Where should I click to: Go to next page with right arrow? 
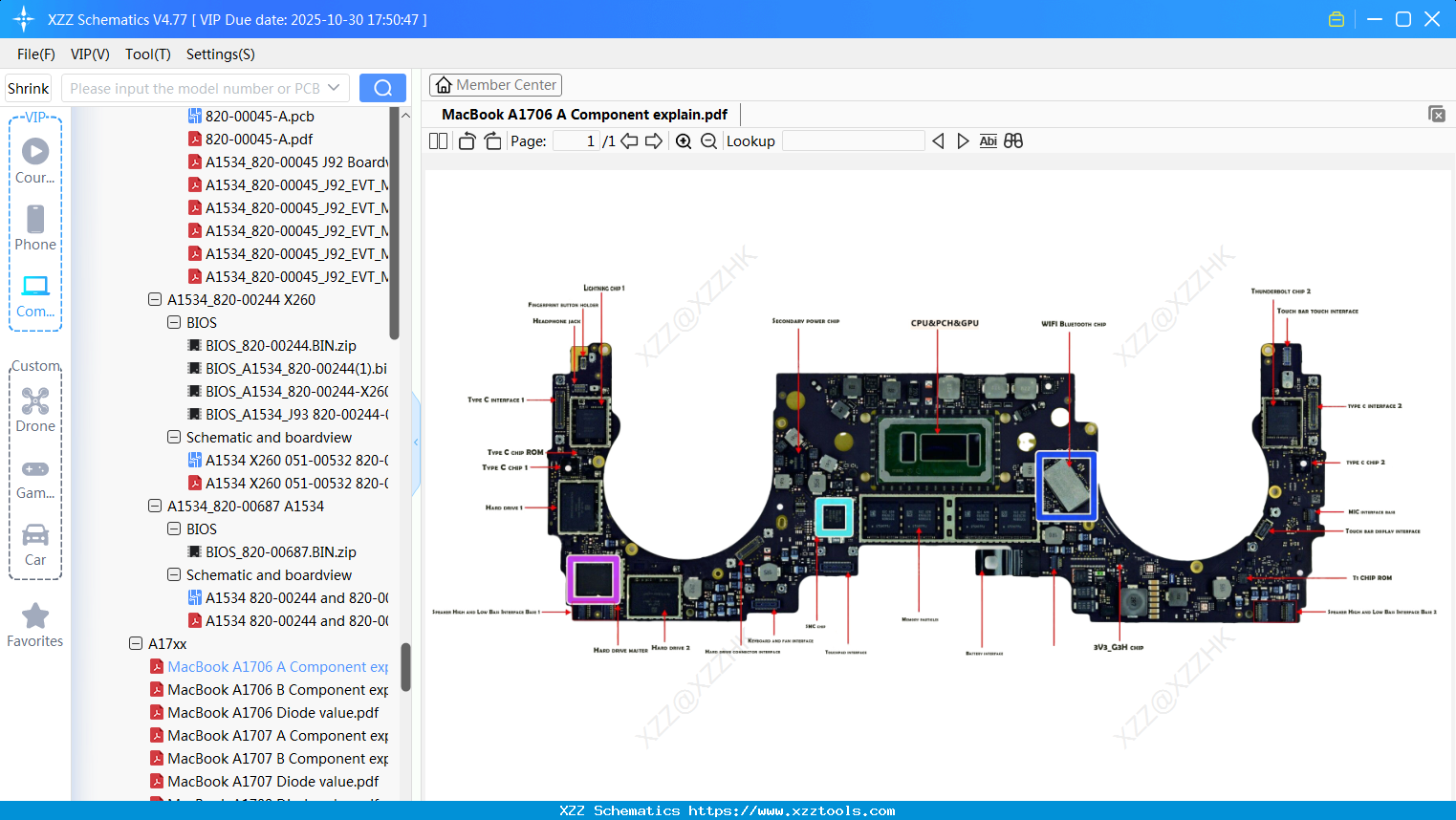(x=654, y=141)
